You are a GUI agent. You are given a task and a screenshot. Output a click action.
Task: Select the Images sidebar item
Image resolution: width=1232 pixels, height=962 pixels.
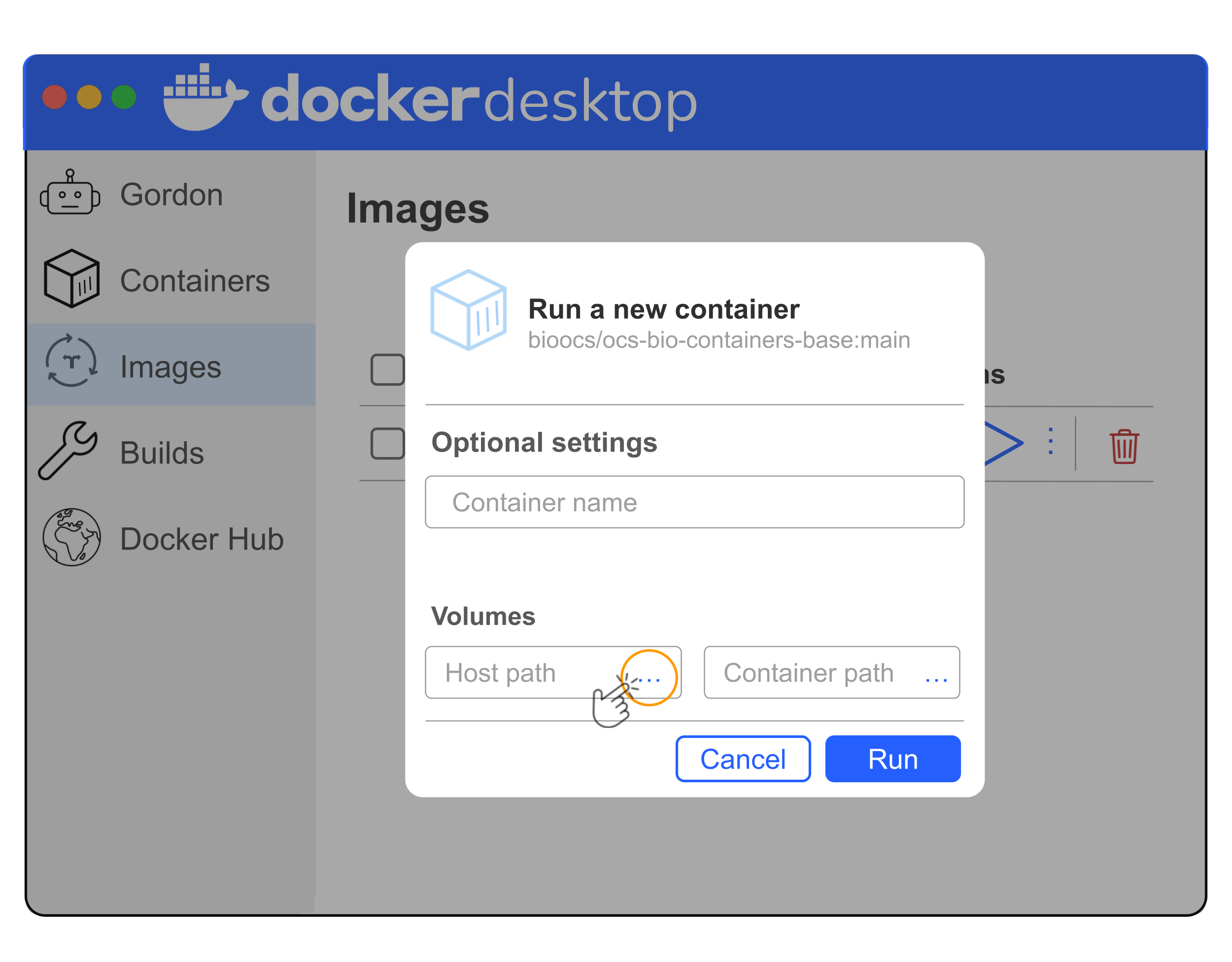[171, 365]
